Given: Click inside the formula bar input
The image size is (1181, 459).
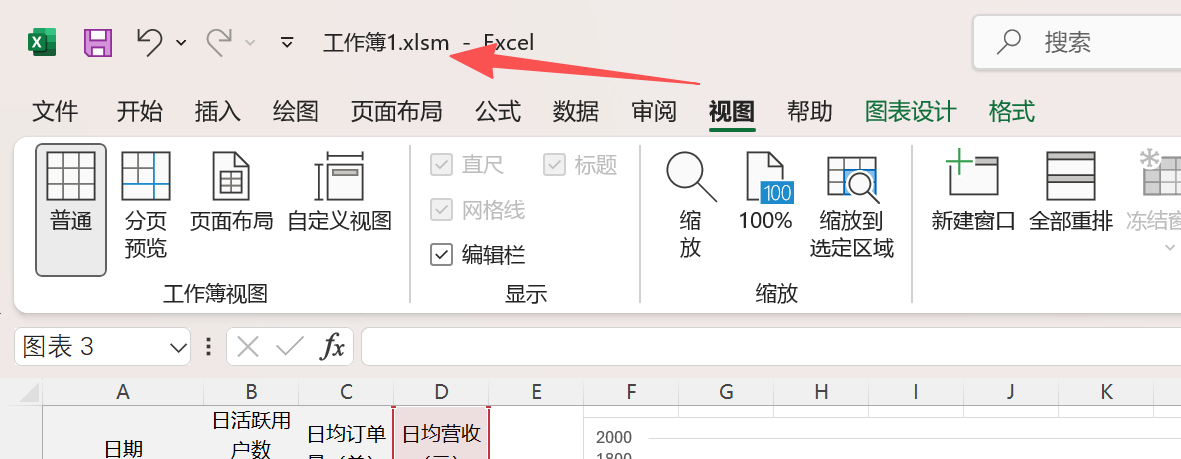Looking at the screenshot, I should coord(771,347).
